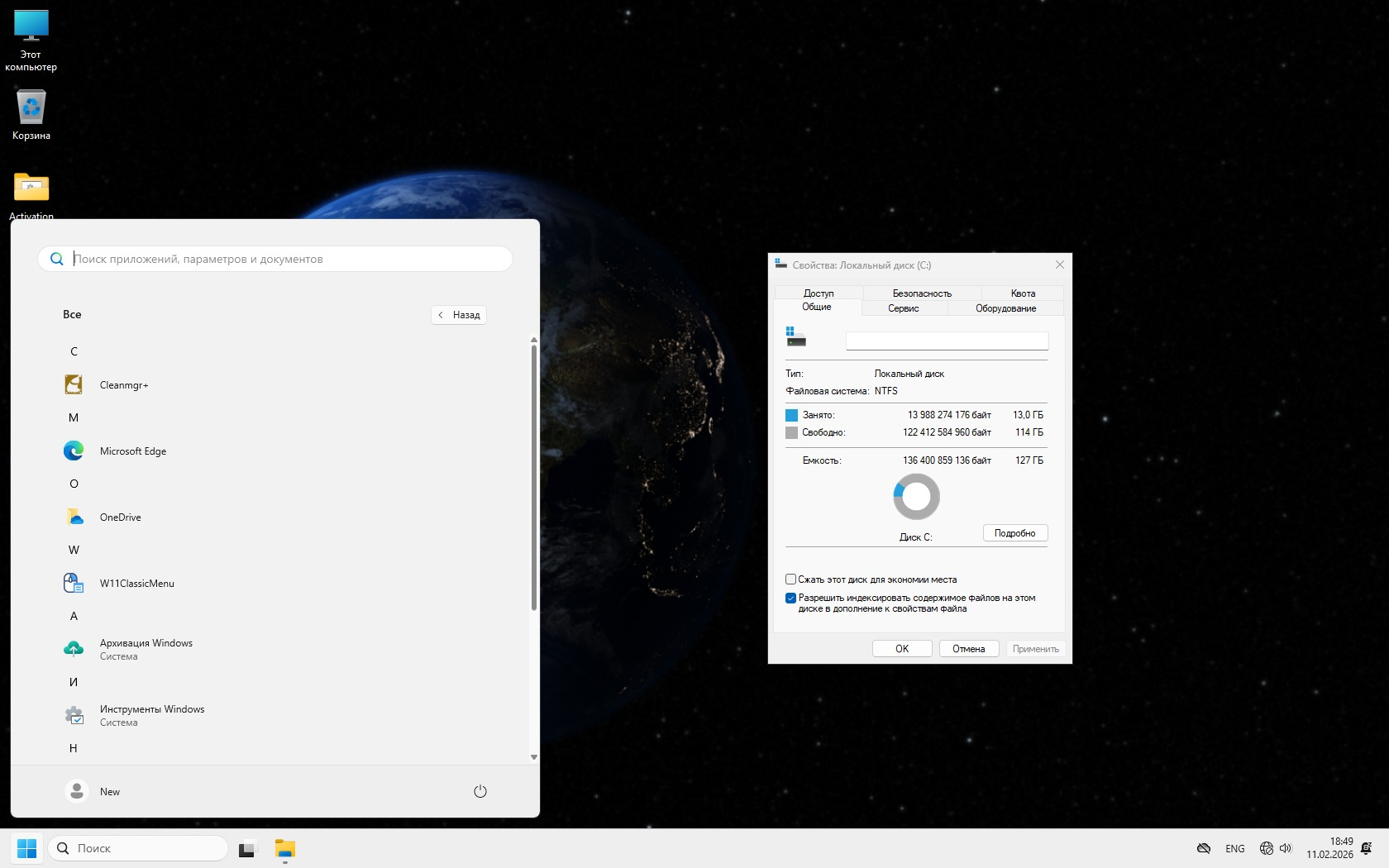Open File Explorer from the taskbar
This screenshot has width=1389, height=868.
[285, 849]
